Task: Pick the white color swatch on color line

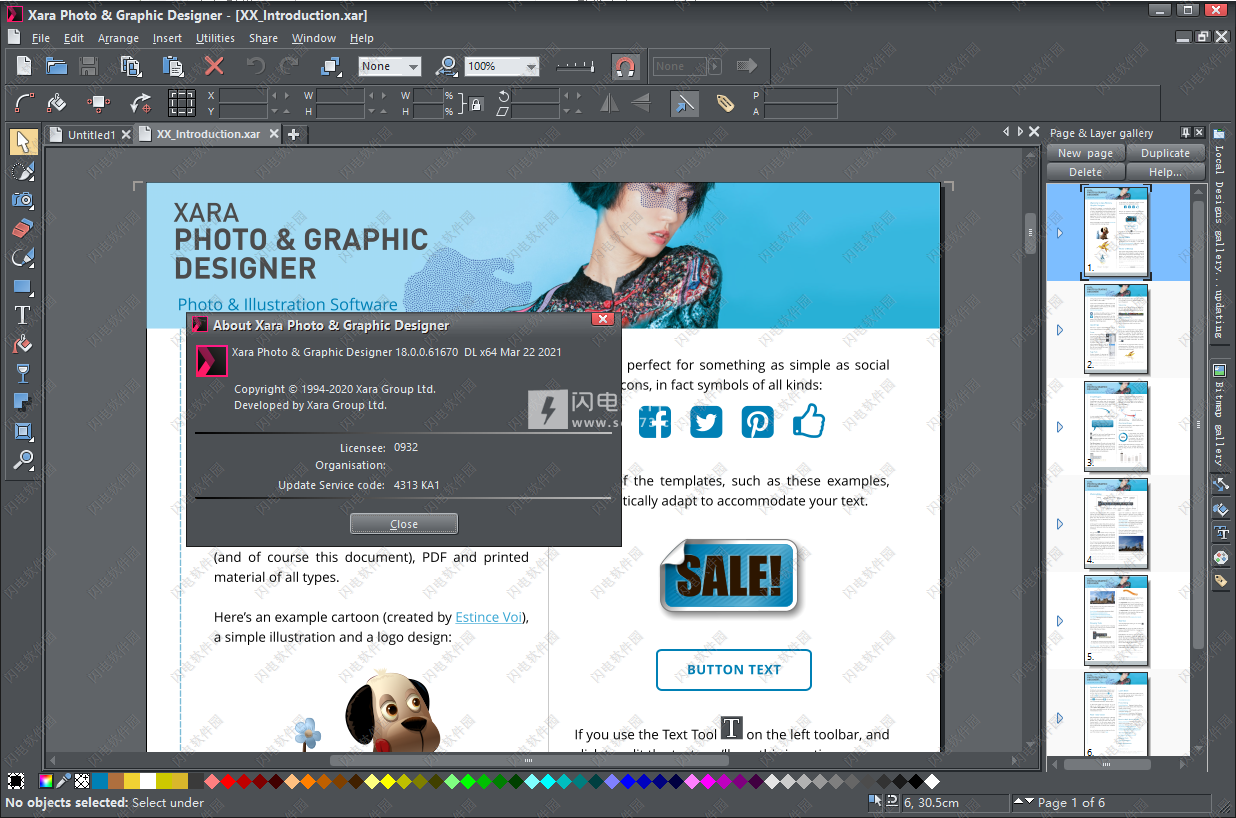Action: [148, 781]
